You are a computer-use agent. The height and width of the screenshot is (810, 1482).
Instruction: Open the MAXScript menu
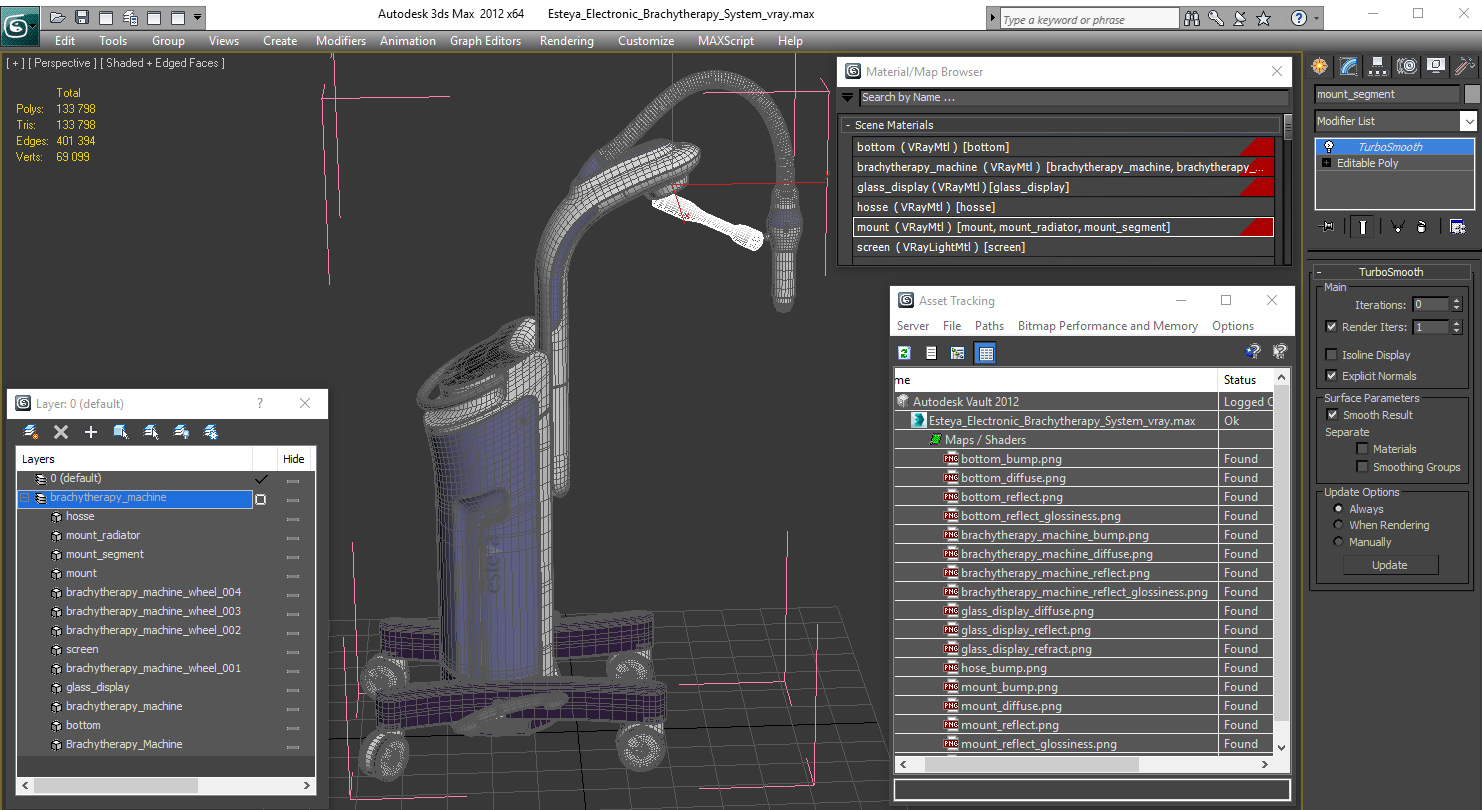(x=726, y=41)
